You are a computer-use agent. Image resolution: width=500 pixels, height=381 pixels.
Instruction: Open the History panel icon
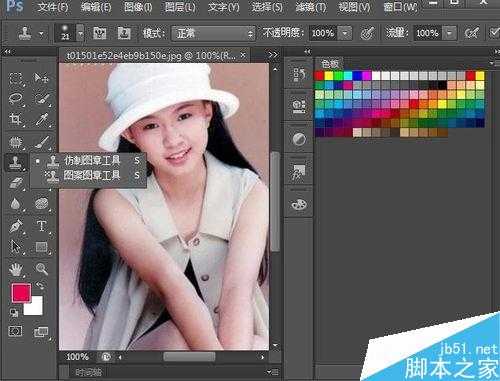pyautogui.click(x=298, y=74)
